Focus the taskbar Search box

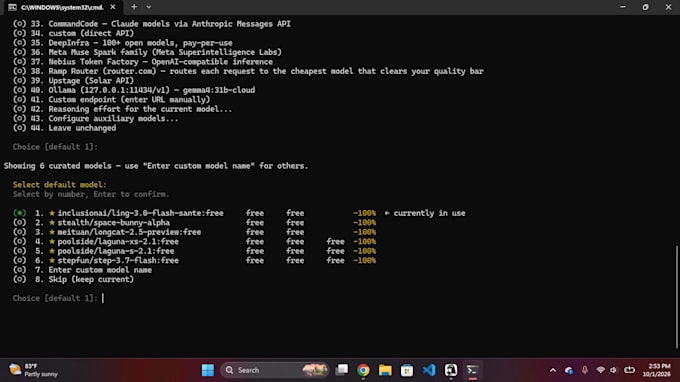[275, 370]
